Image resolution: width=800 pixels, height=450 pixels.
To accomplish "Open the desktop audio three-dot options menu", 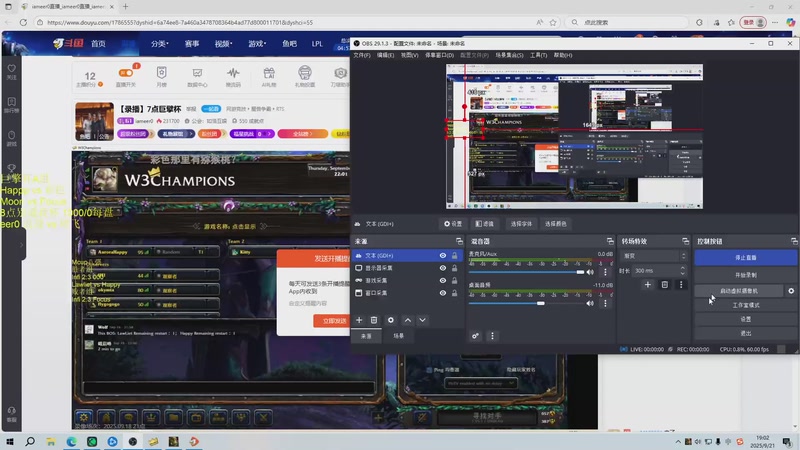I will 605,304.
